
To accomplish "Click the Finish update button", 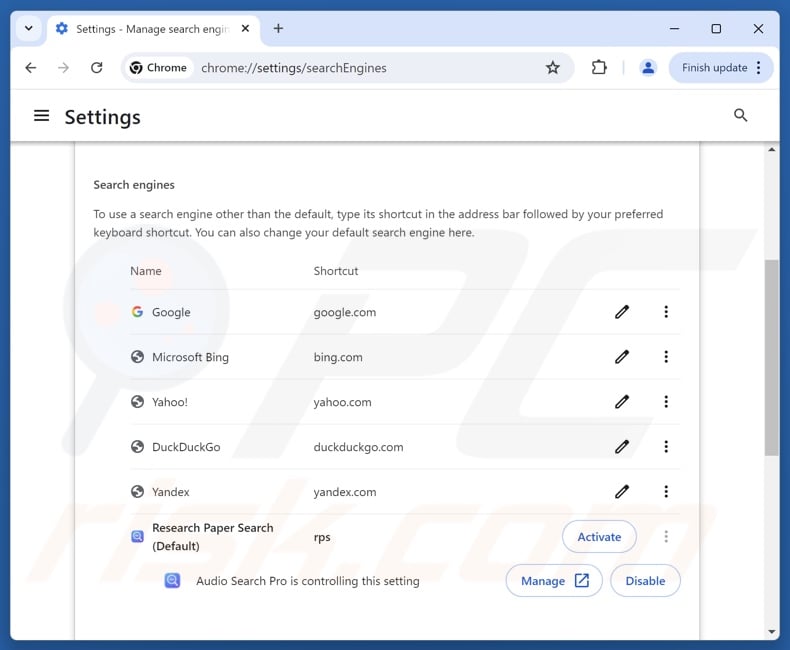I will (x=721, y=68).
